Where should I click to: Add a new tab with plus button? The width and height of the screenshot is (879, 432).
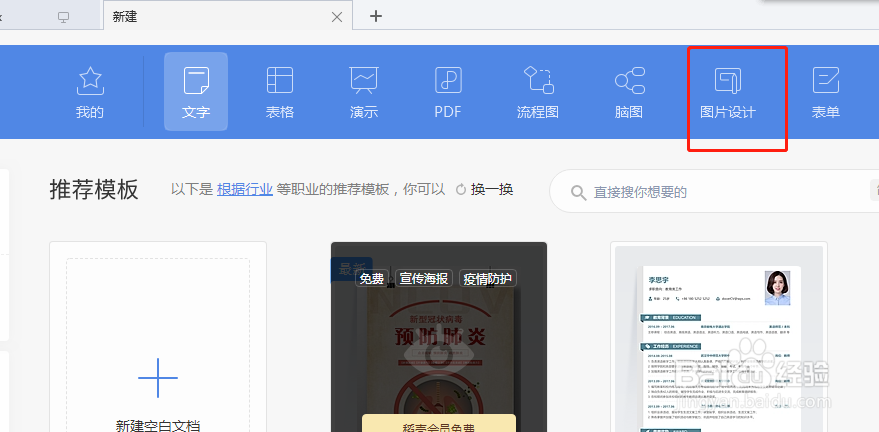(376, 16)
